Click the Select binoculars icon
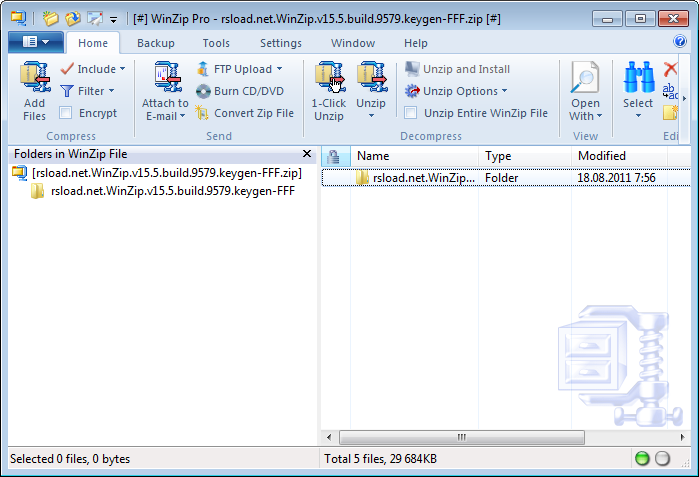Viewport: 699px width, 477px height. click(x=638, y=78)
